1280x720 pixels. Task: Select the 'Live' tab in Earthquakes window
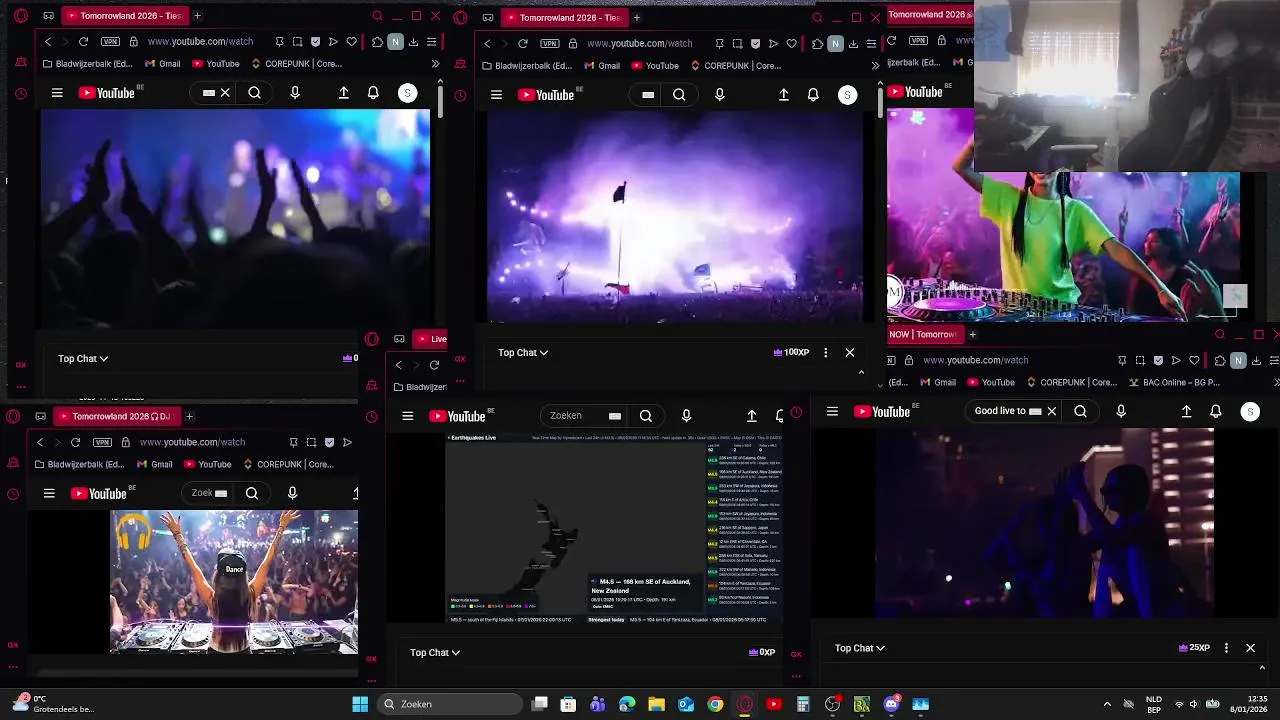431,339
